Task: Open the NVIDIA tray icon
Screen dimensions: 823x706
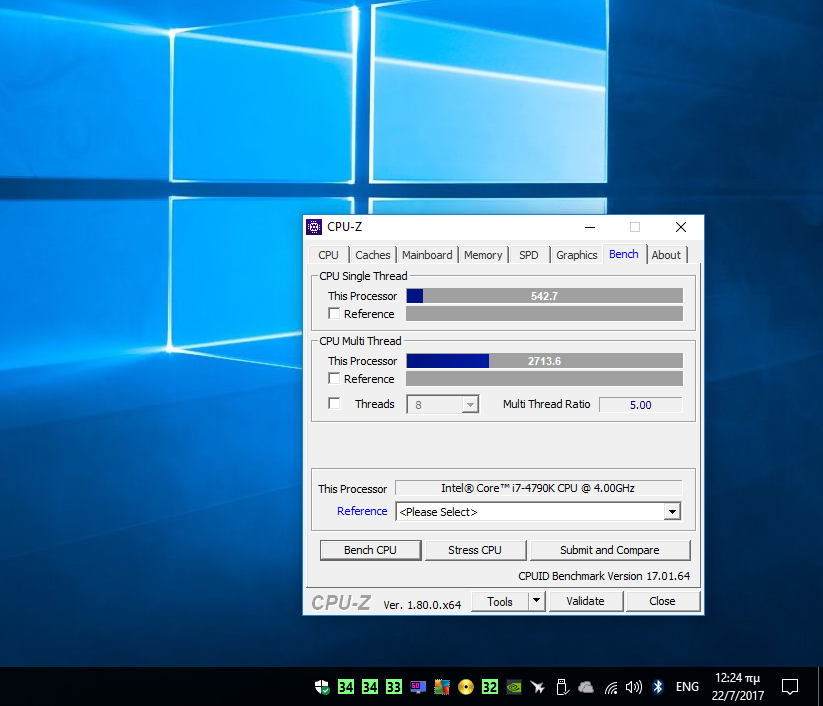Action: click(514, 687)
